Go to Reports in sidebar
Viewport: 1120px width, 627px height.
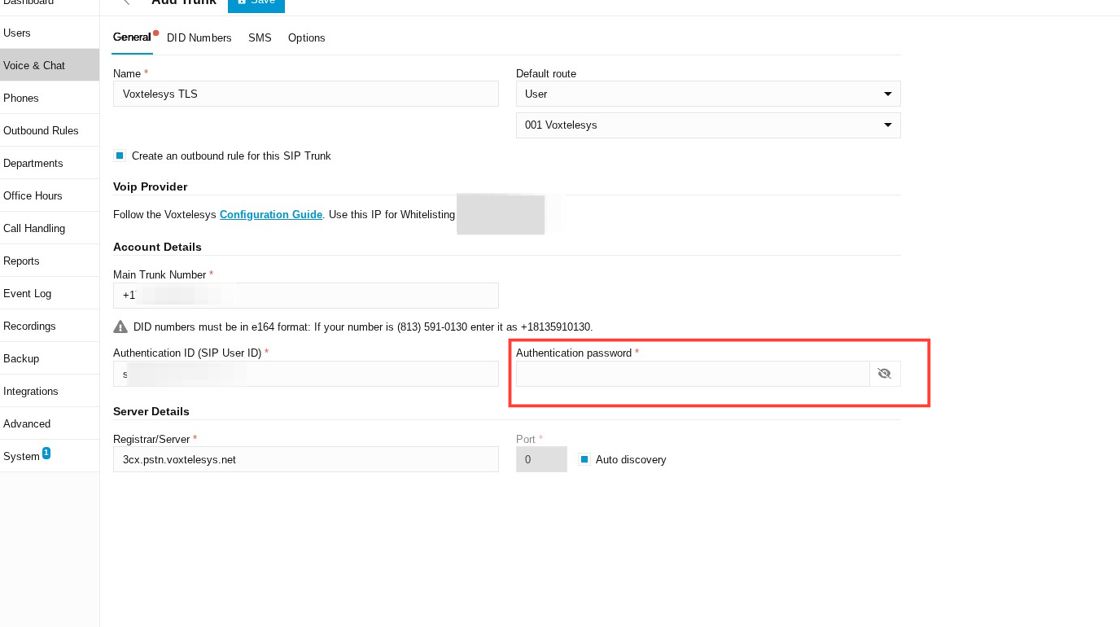point(49,261)
